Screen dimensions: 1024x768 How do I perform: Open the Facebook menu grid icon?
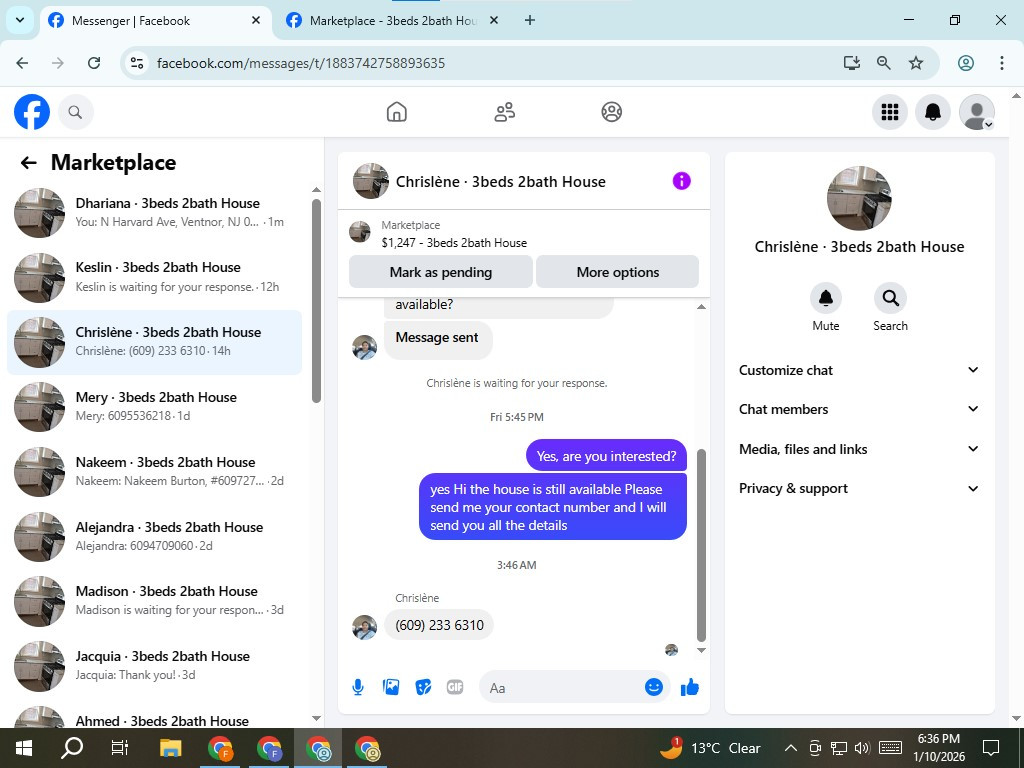point(889,112)
